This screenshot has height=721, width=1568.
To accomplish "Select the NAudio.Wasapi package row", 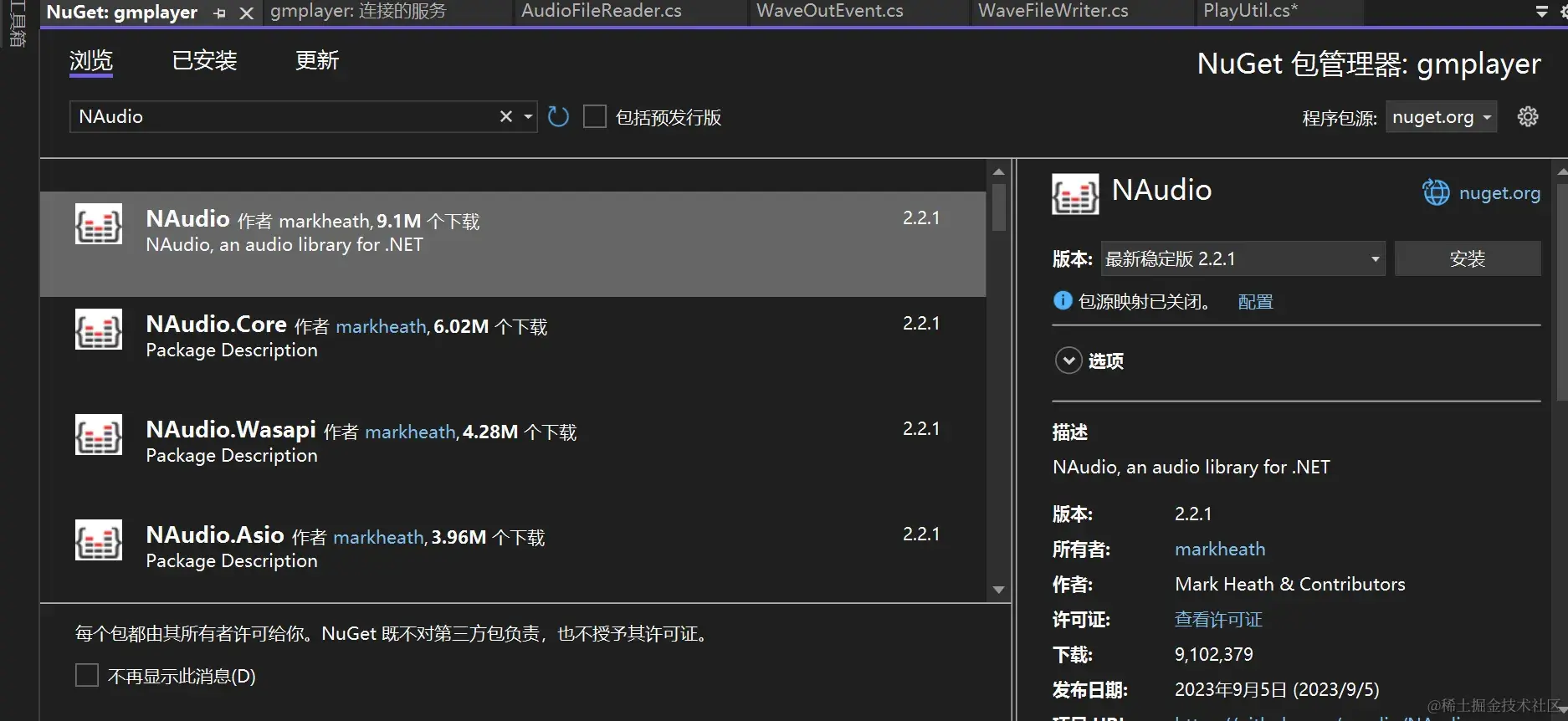I will 513,454.
